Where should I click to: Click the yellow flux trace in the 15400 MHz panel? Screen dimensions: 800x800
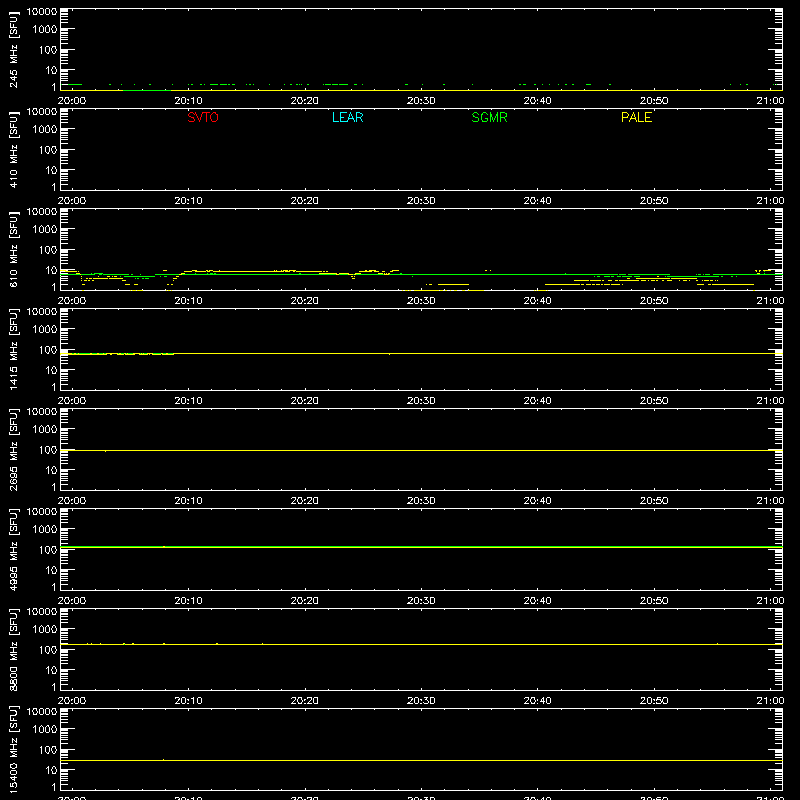(421, 761)
